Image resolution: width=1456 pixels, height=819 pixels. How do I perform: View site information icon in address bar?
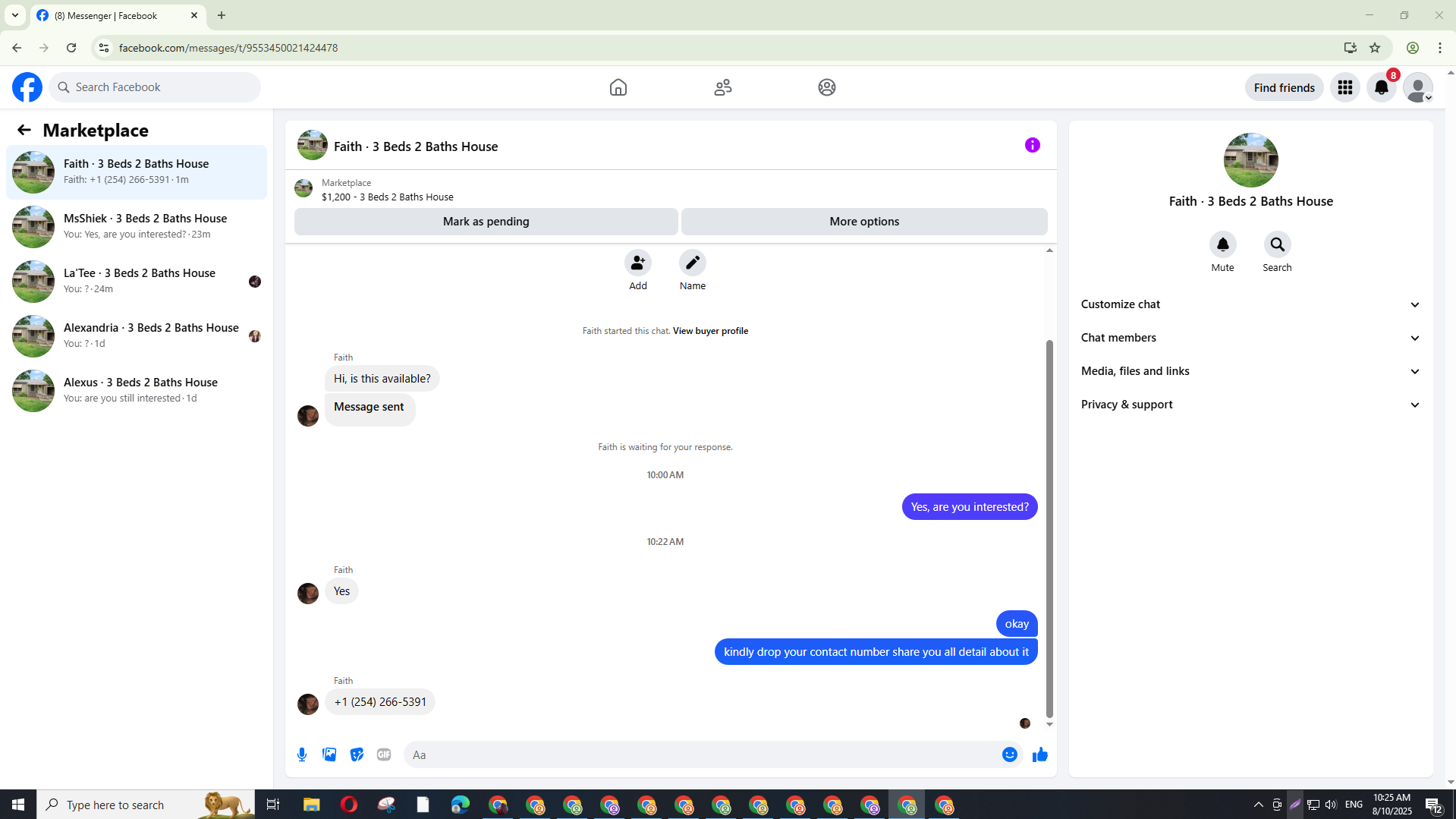[104, 48]
